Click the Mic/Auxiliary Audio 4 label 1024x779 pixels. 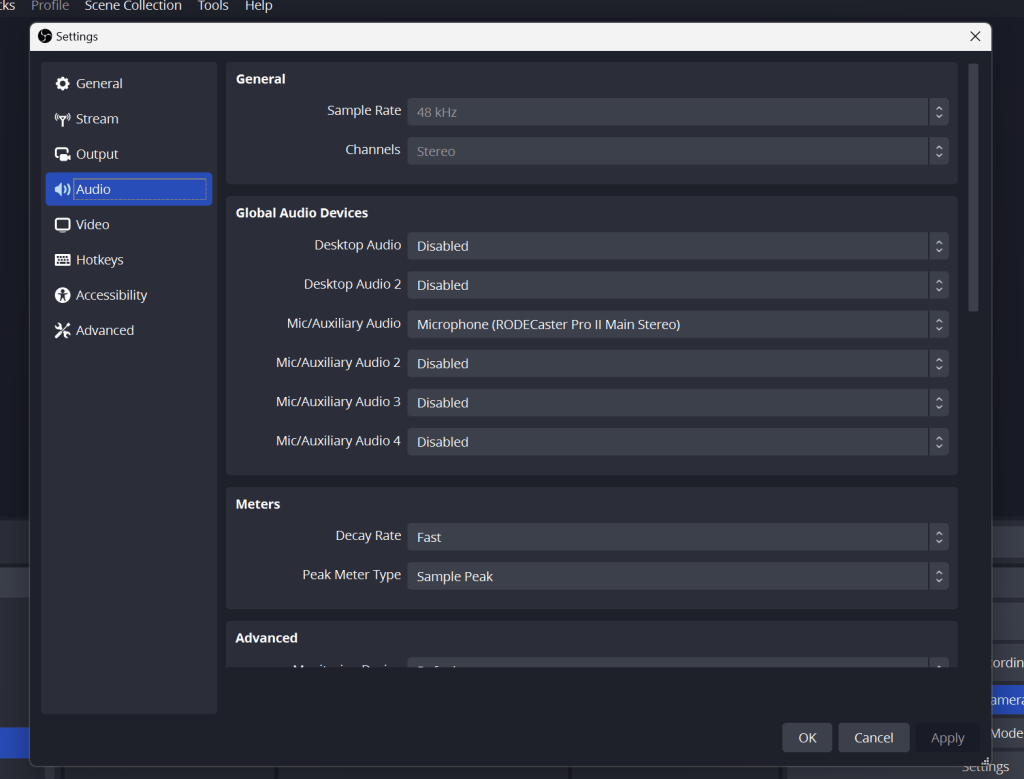[x=338, y=441]
